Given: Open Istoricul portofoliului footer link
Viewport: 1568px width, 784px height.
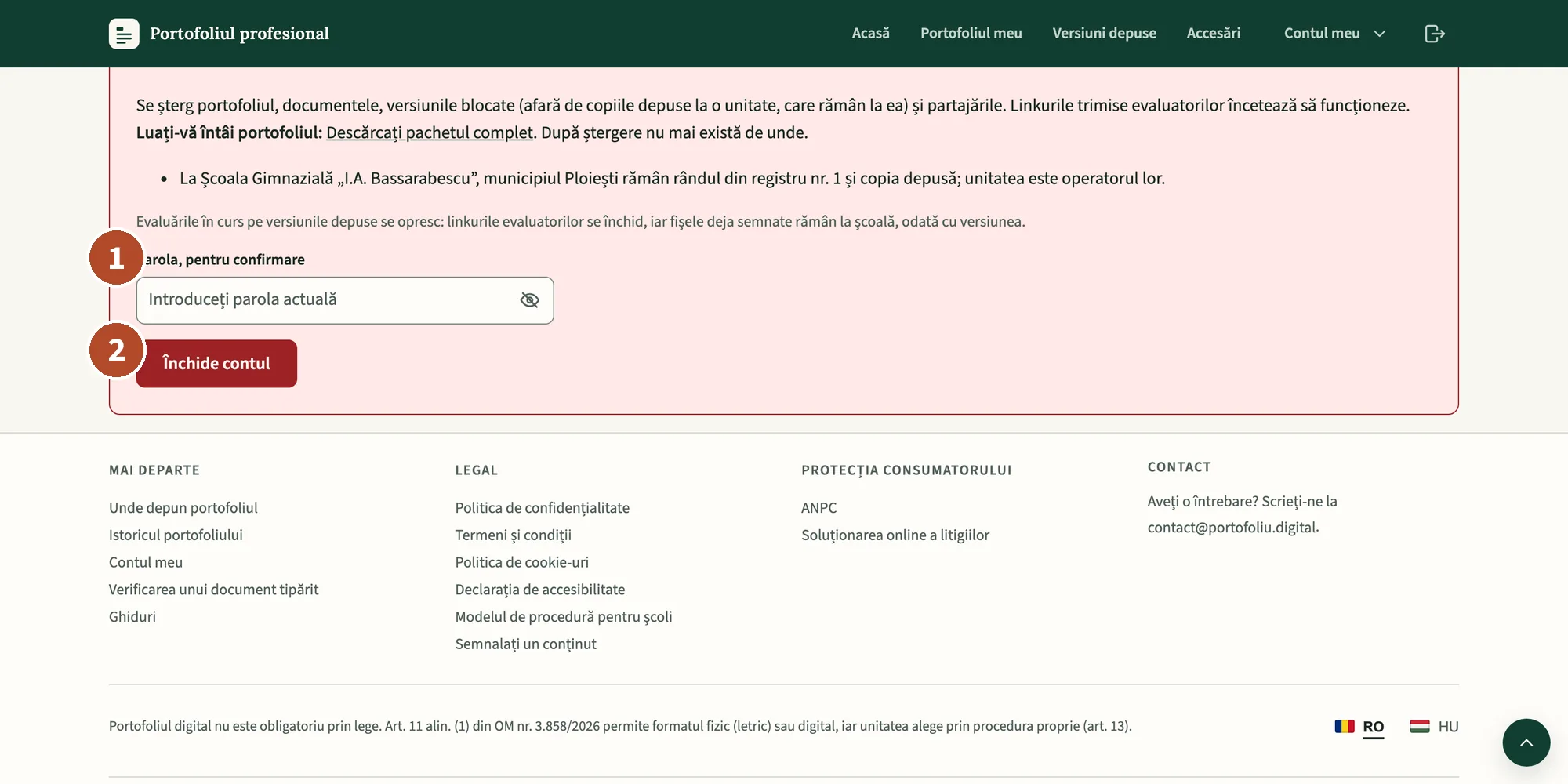Looking at the screenshot, I should pyautogui.click(x=176, y=535).
